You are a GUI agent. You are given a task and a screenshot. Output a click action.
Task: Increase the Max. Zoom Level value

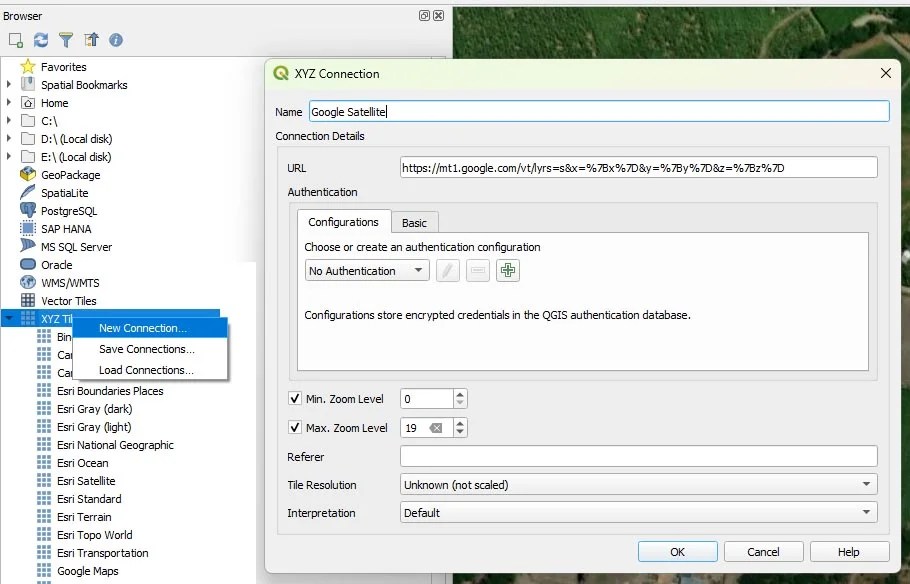[x=460, y=423]
